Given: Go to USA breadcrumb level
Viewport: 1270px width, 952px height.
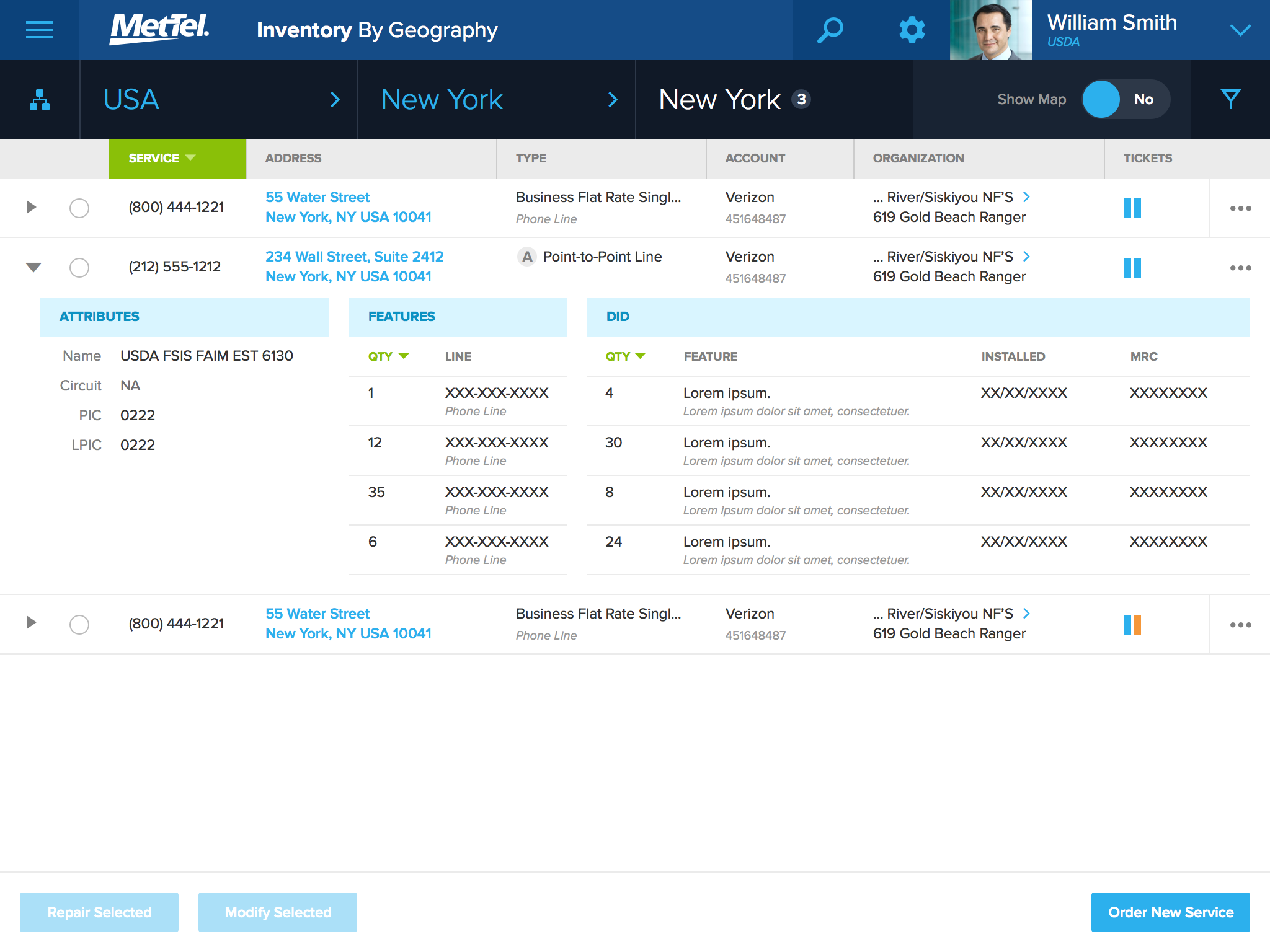Looking at the screenshot, I should click(131, 99).
